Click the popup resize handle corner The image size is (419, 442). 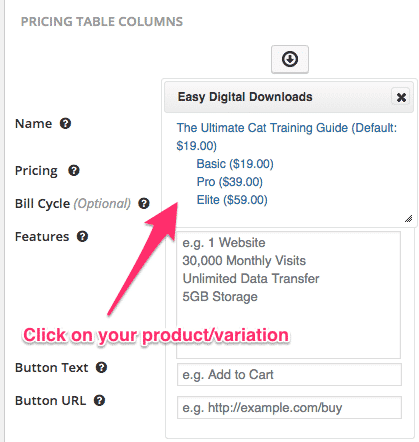pos(409,219)
